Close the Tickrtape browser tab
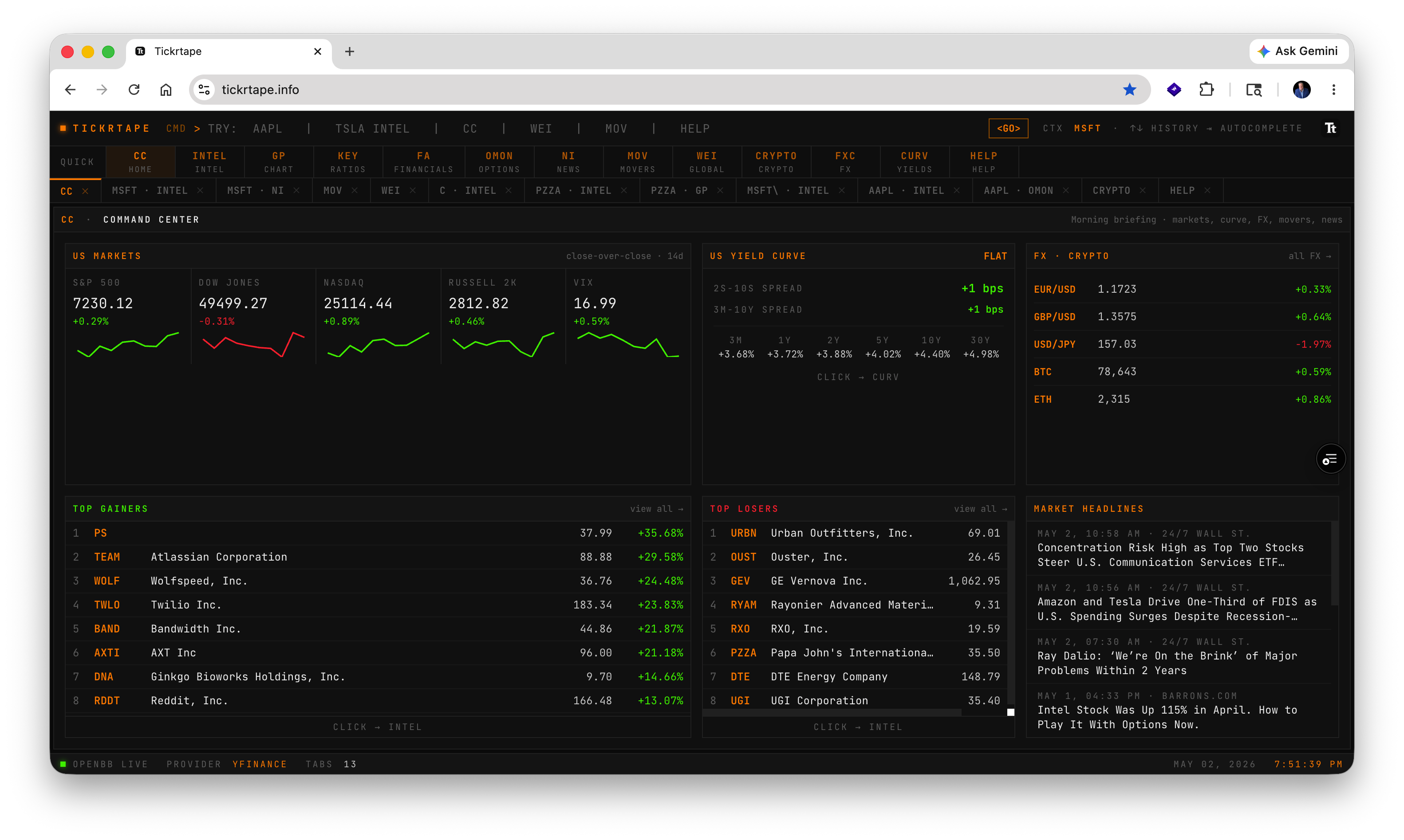This screenshot has height=840, width=1404. coord(317,51)
